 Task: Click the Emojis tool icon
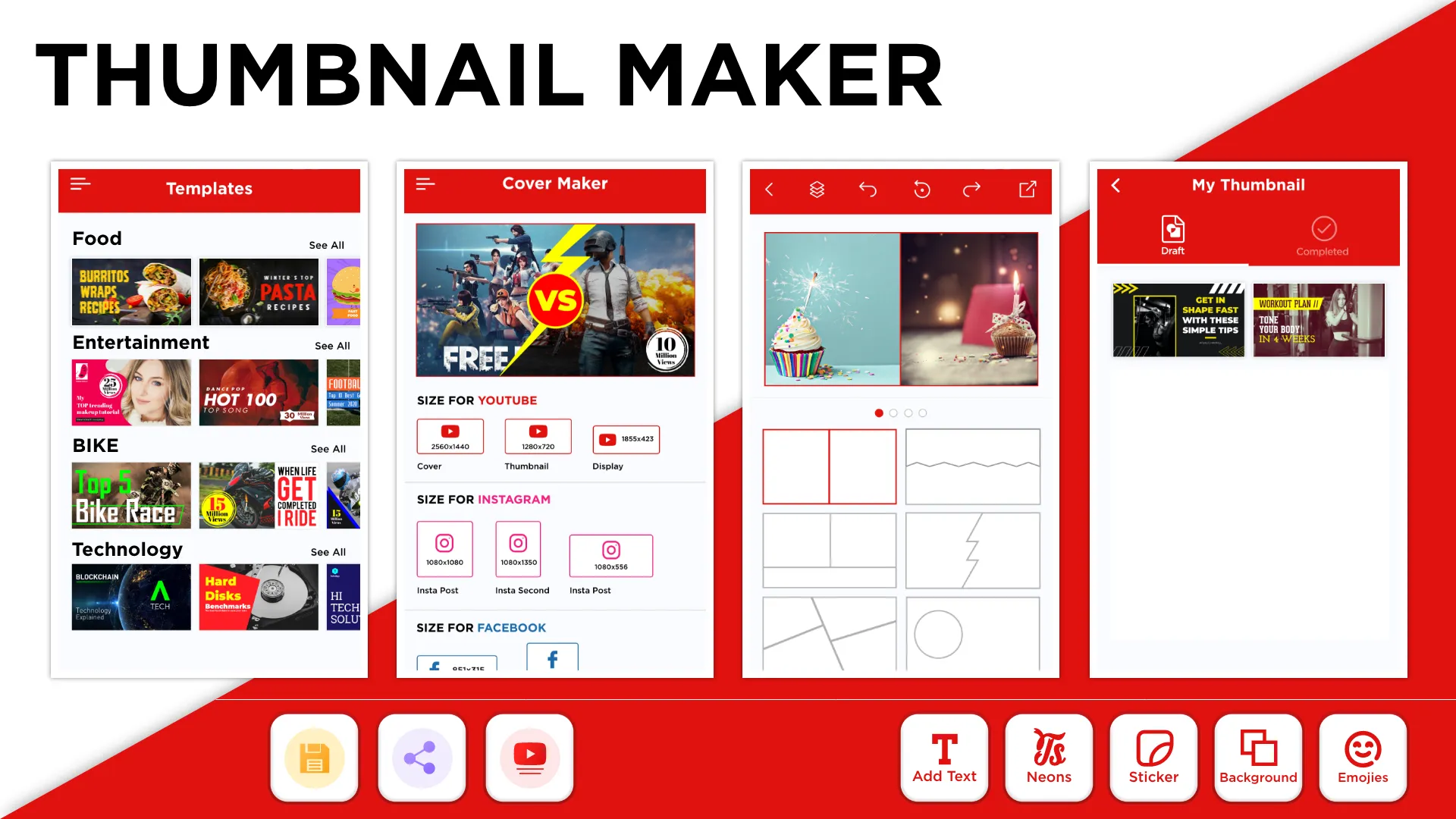[1362, 756]
